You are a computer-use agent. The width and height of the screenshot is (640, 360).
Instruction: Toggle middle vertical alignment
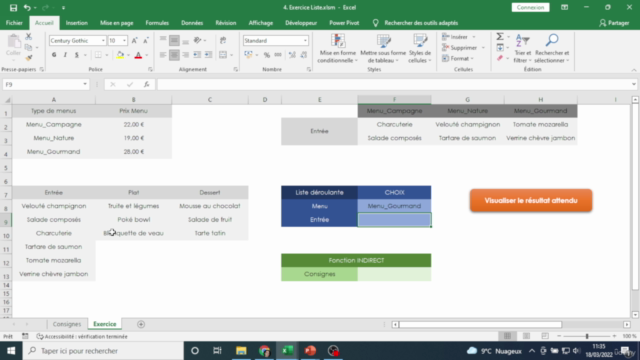174,40
